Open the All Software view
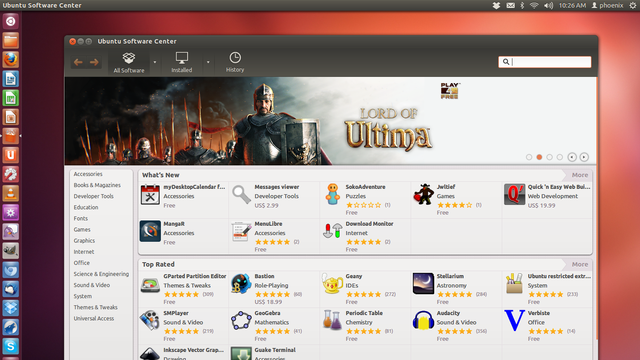640x360 pixels. [x=129, y=62]
